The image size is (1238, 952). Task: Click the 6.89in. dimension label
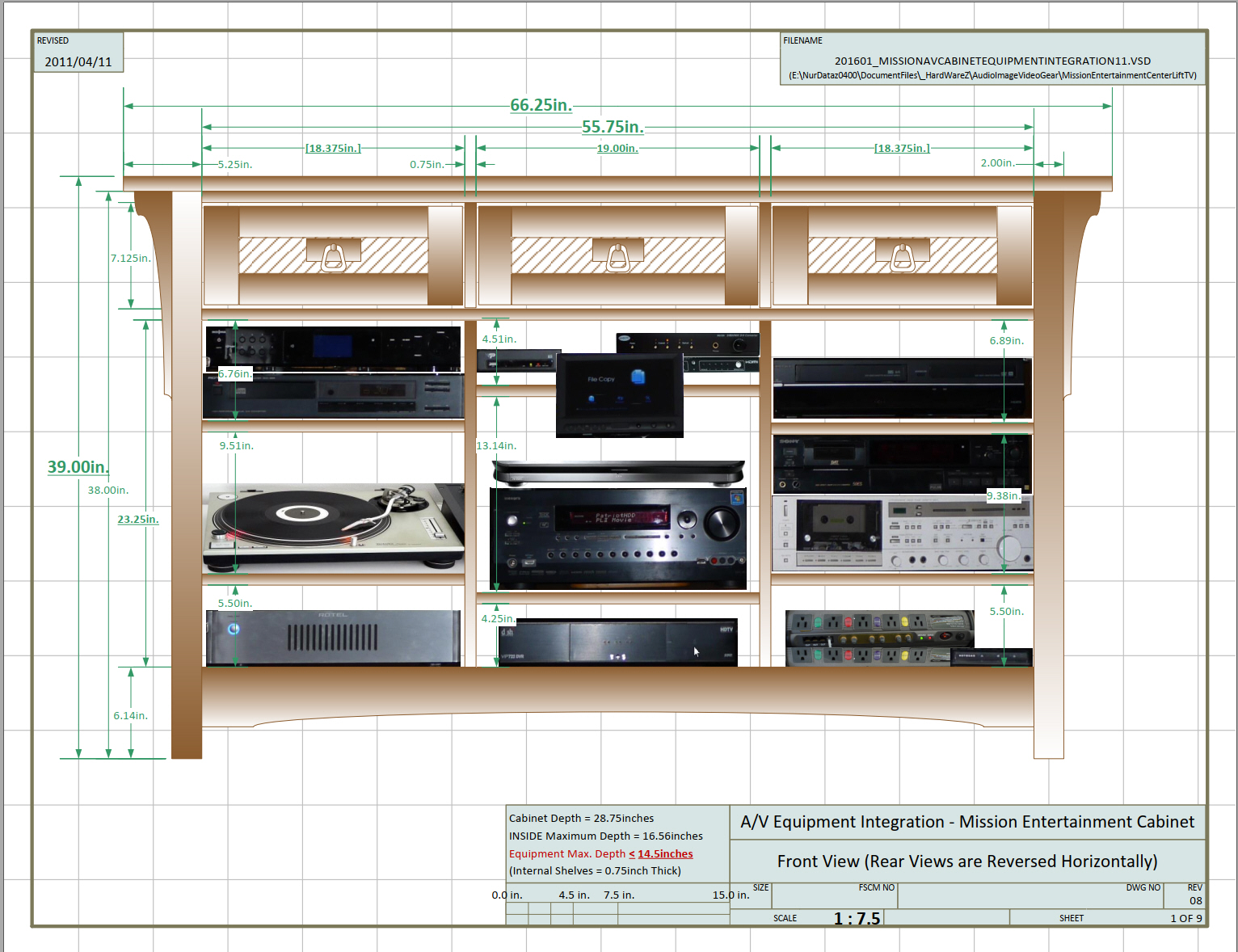[x=1007, y=340]
